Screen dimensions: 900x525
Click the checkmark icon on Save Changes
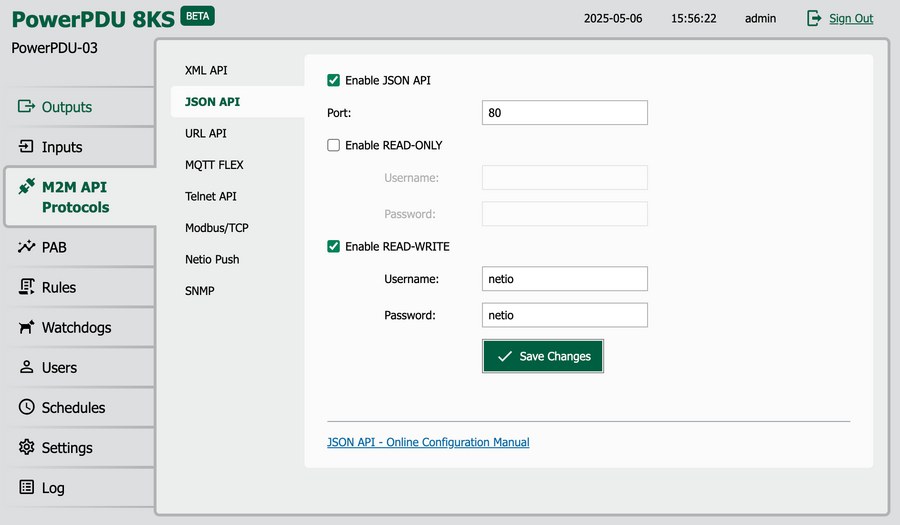(505, 356)
